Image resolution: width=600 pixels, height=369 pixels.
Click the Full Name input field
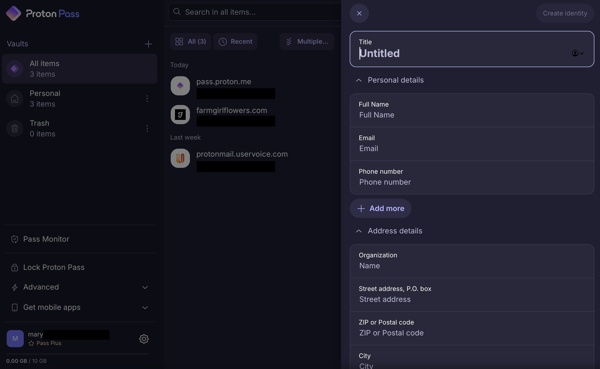(472, 110)
